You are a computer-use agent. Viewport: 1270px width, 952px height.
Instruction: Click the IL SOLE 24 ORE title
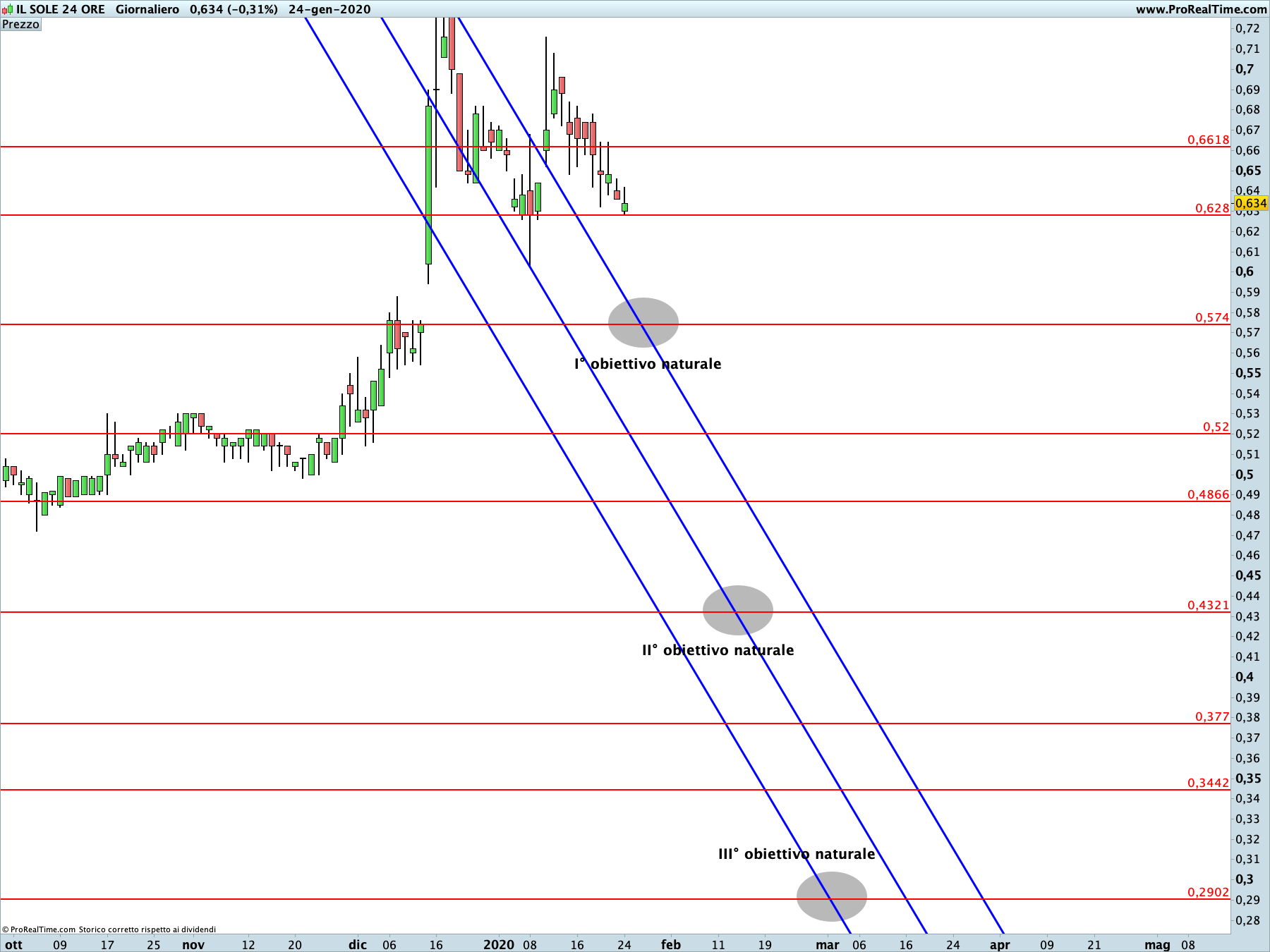(61, 9)
